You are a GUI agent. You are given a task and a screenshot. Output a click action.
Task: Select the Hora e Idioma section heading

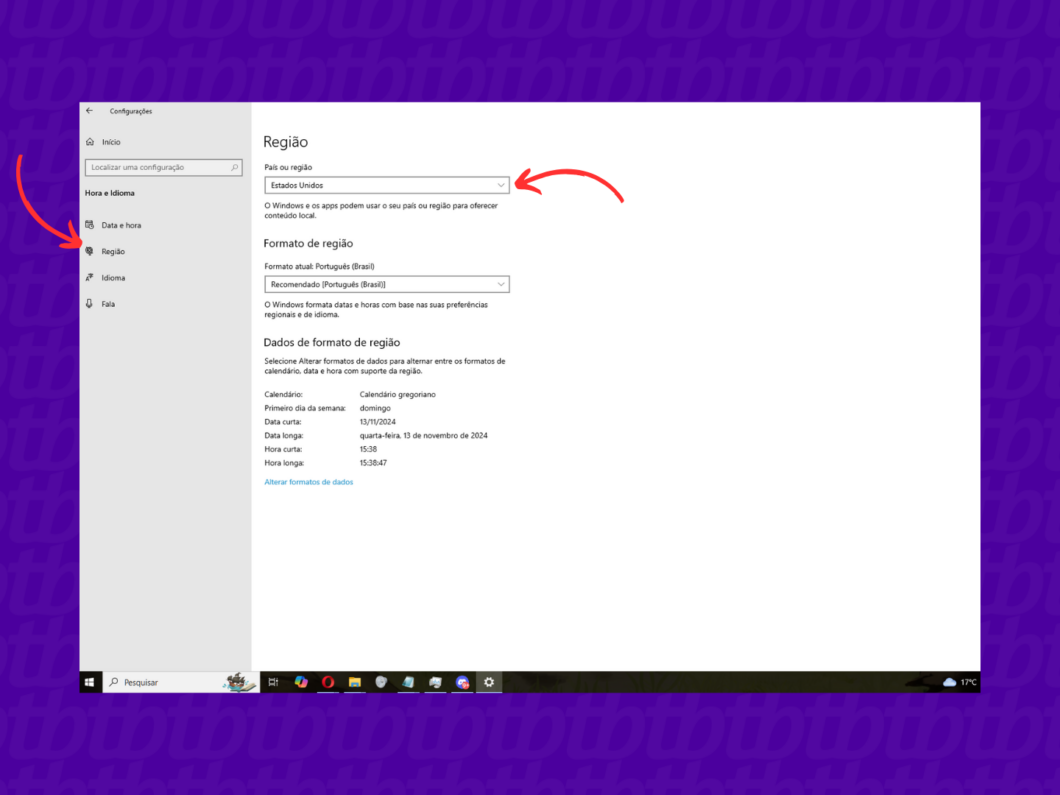tap(109, 192)
